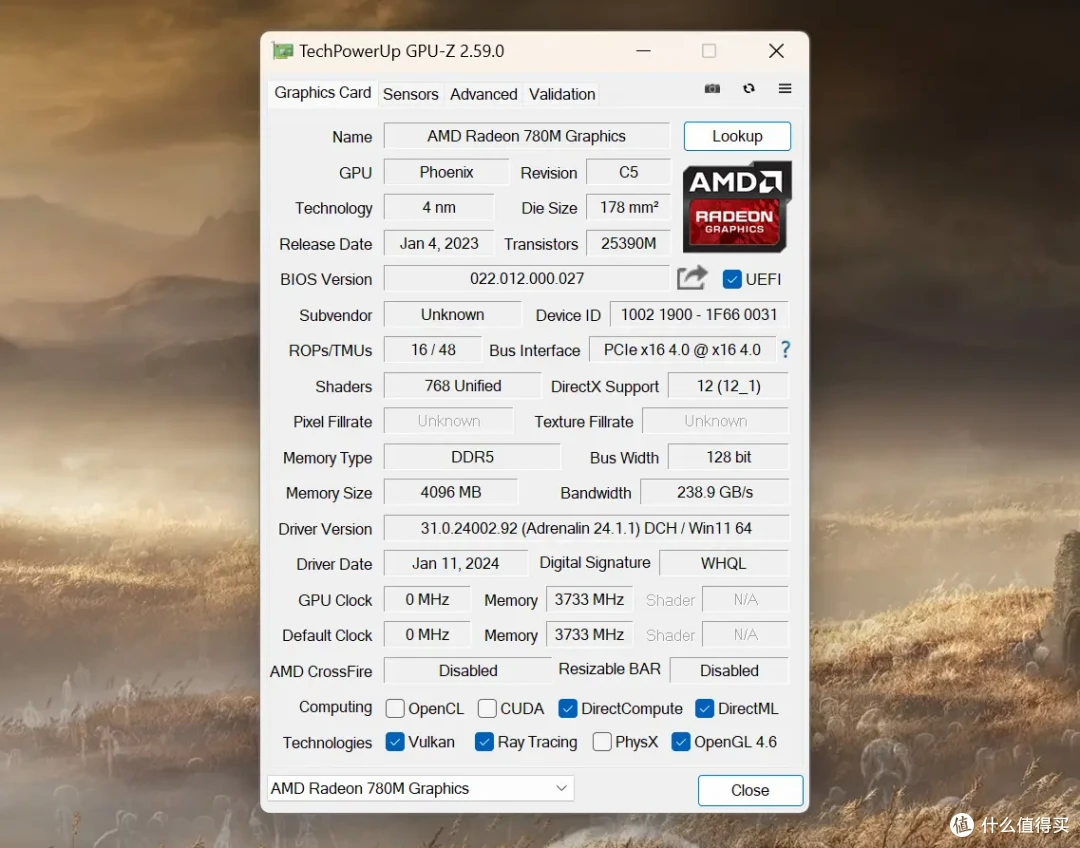Click the Bus Interface question mark
Image resolution: width=1080 pixels, height=848 pixels.
tap(785, 350)
